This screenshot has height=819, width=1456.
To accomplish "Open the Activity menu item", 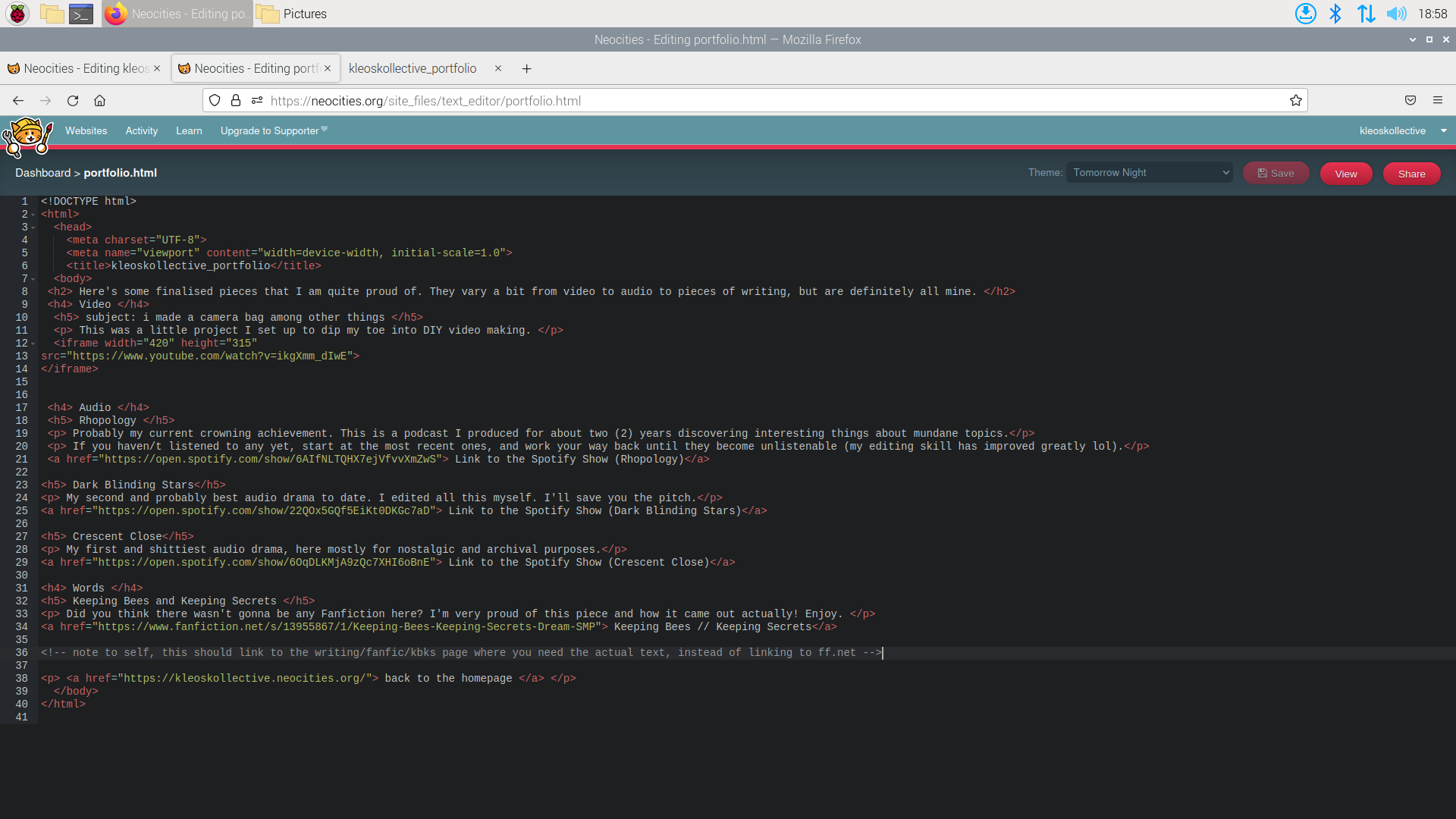I will click(x=142, y=130).
